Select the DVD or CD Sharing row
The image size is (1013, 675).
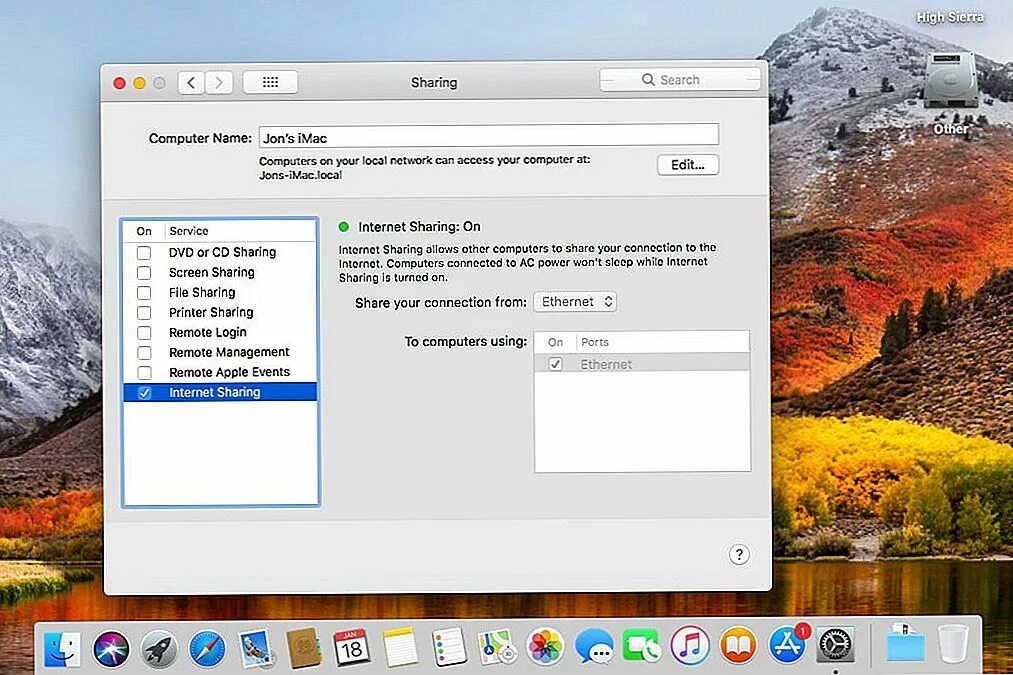click(x=220, y=253)
